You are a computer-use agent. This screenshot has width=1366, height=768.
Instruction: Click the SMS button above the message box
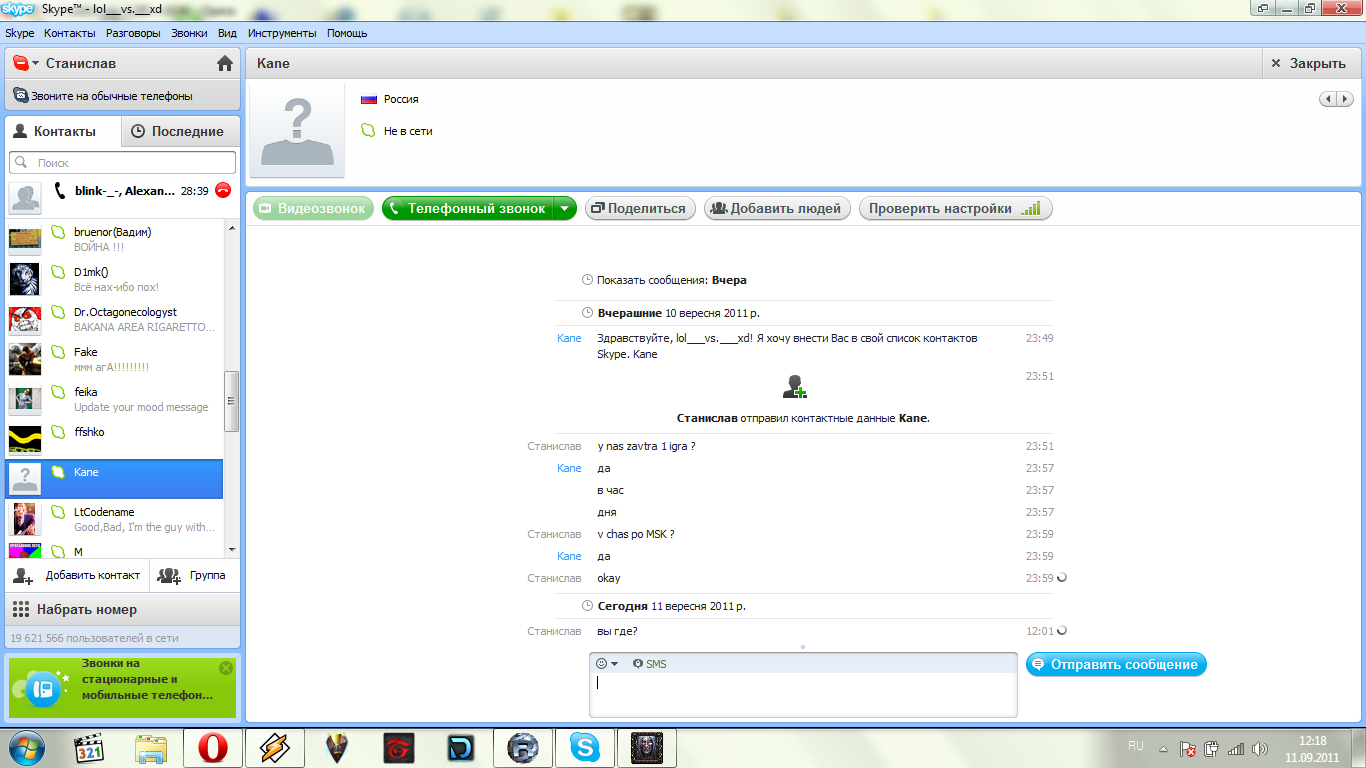(649, 664)
